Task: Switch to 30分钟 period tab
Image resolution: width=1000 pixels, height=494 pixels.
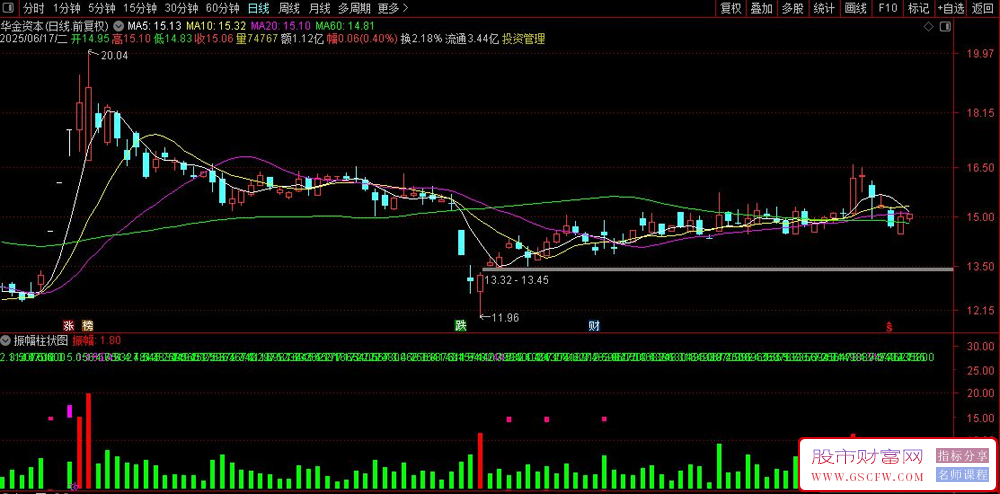Action: (181, 8)
